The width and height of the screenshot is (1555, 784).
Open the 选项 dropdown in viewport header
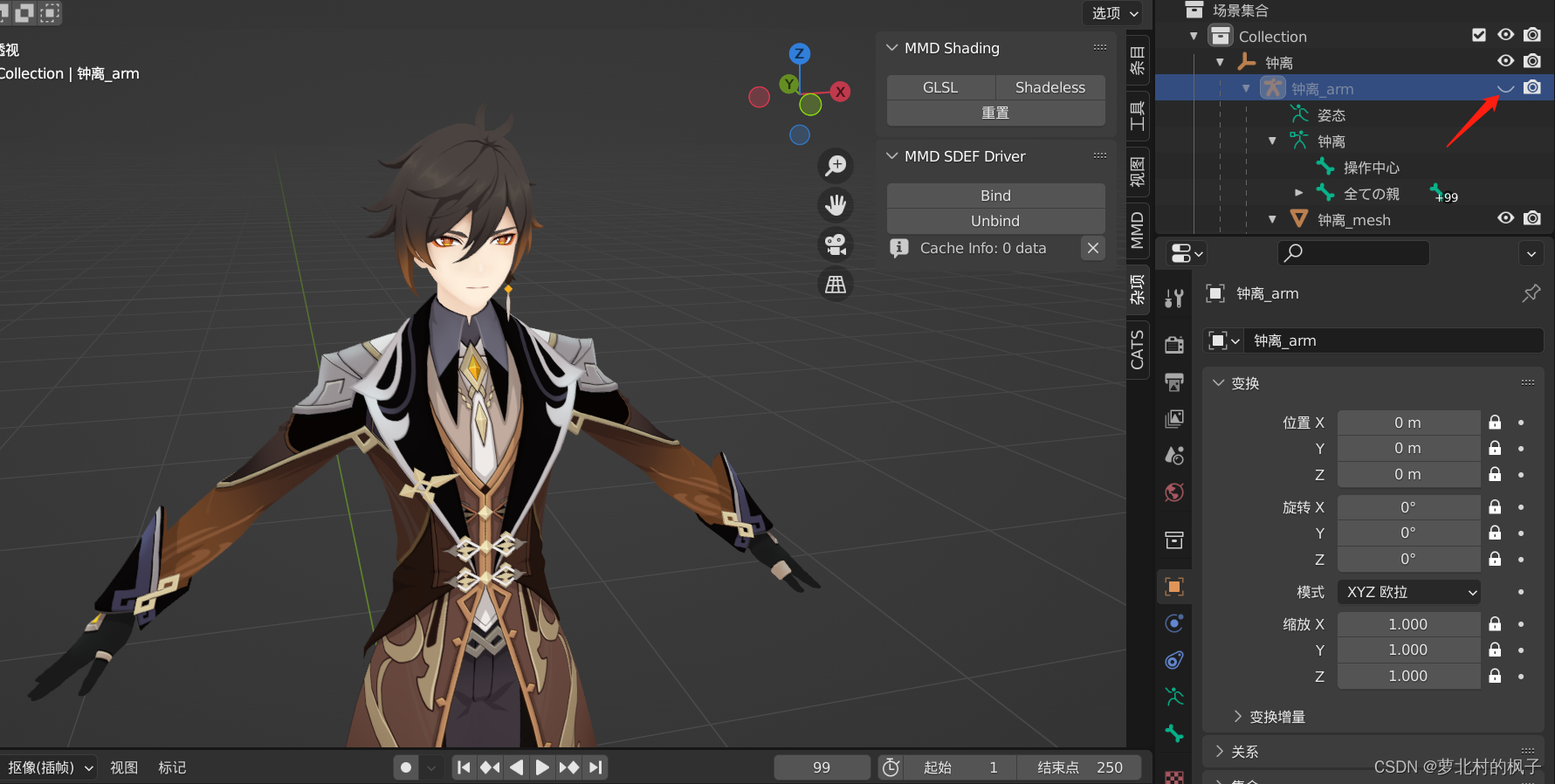pos(1114,13)
